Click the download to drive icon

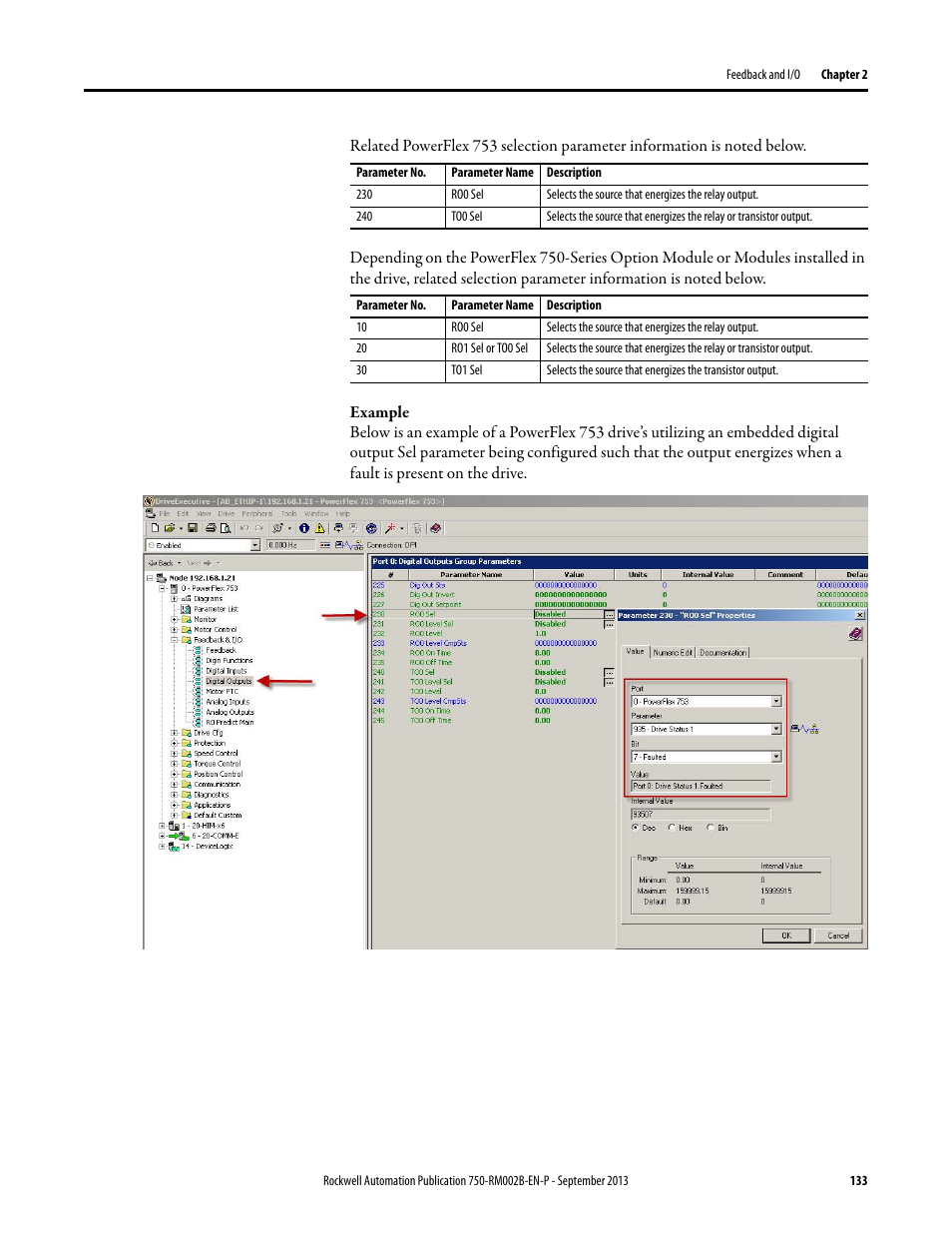pyautogui.click(x=338, y=528)
